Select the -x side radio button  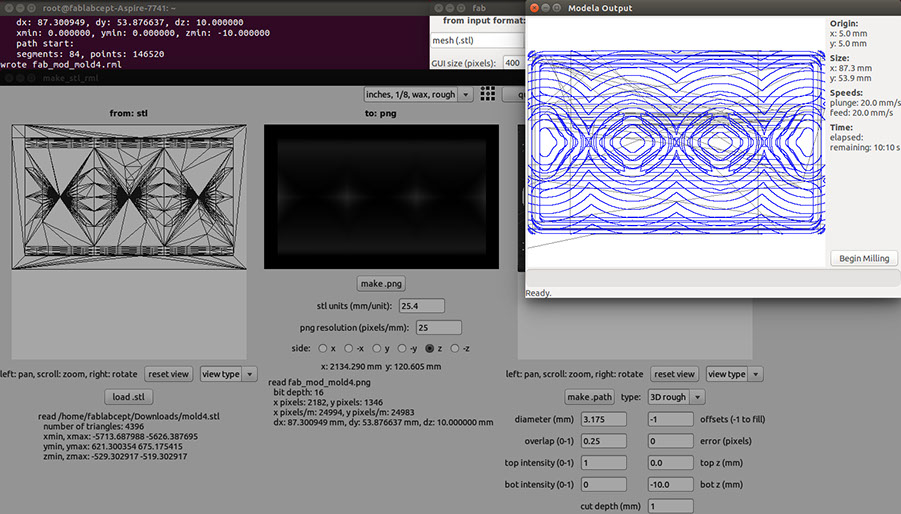(x=348, y=348)
